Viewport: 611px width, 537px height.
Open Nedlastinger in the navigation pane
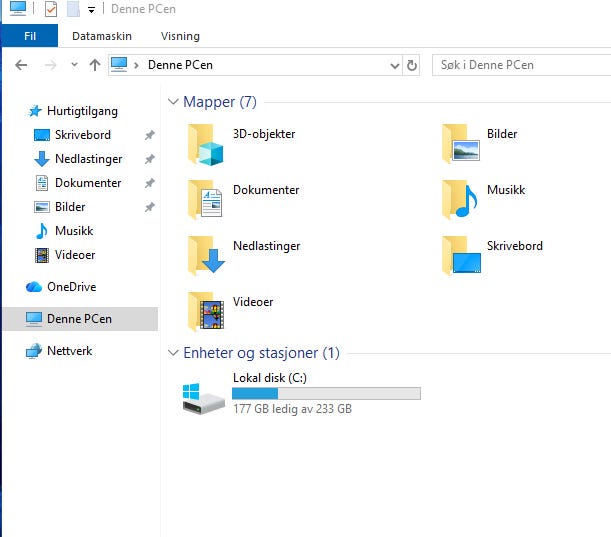[88, 159]
